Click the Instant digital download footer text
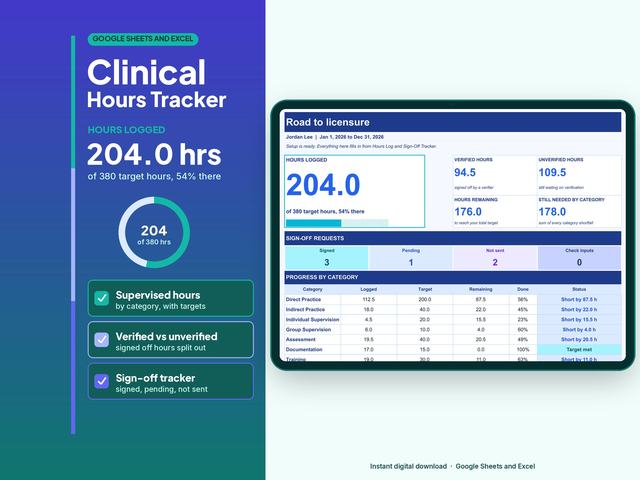 click(x=408, y=466)
